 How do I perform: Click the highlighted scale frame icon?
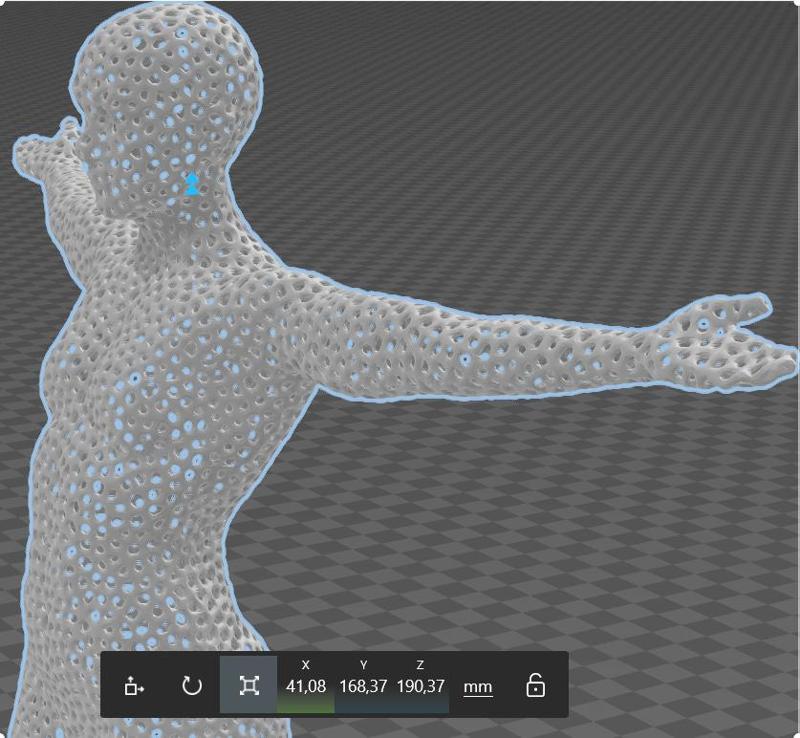pyautogui.click(x=248, y=686)
